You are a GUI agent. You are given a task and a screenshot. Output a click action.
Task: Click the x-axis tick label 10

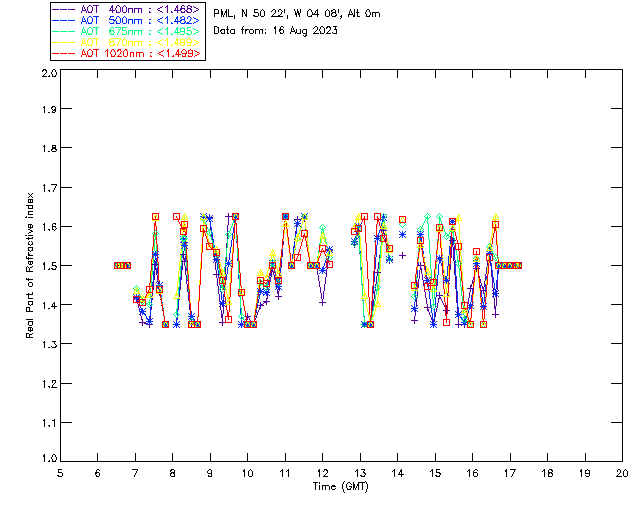coord(247,473)
